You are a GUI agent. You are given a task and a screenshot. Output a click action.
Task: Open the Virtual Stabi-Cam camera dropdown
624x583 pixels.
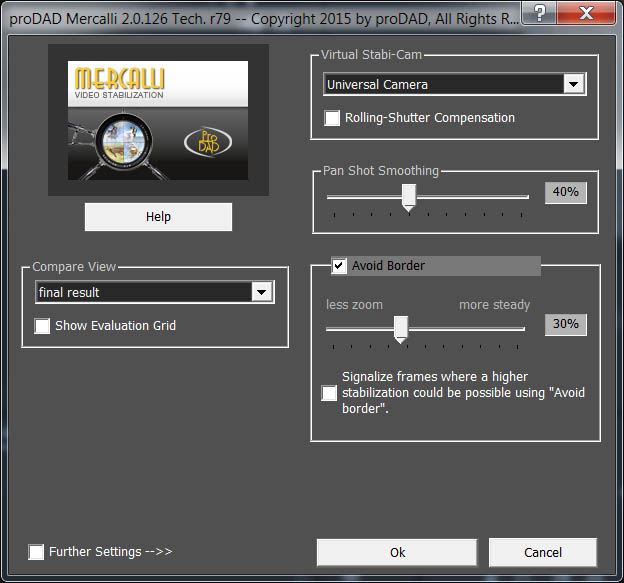454,84
